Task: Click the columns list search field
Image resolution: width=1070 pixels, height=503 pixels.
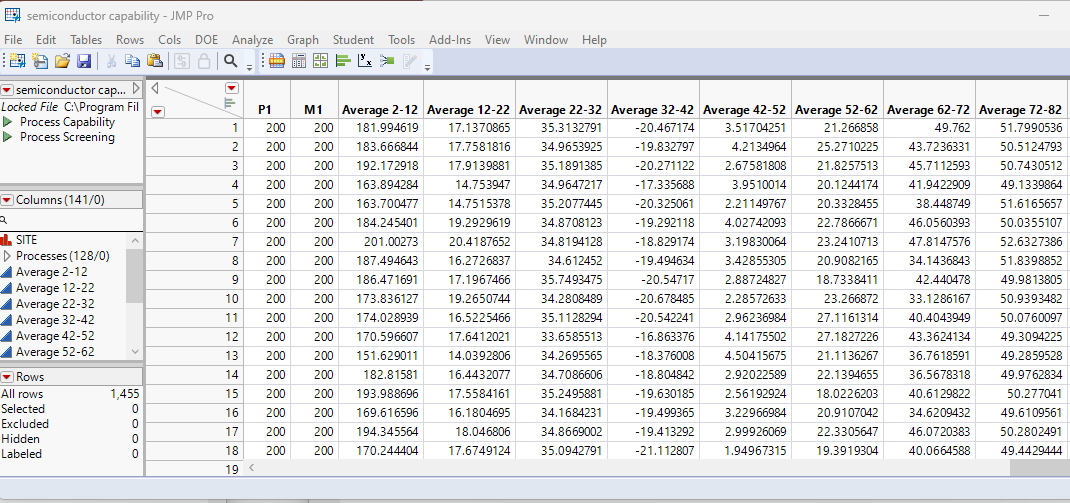Action: coord(70,220)
